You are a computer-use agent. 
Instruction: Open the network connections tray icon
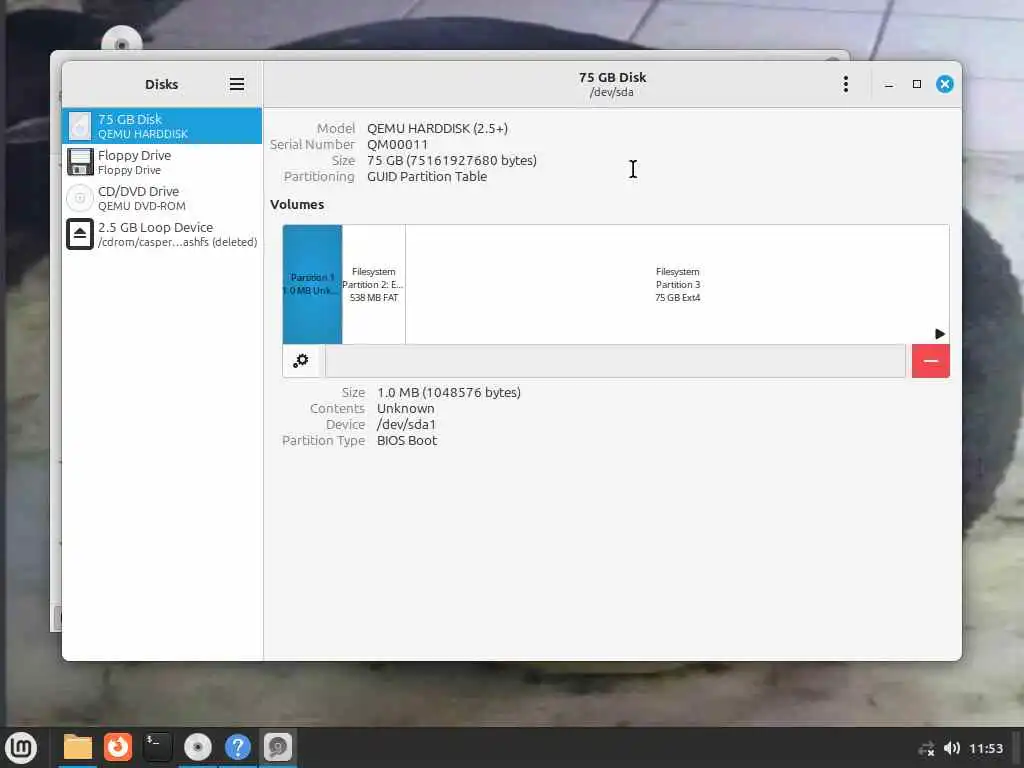(x=927, y=748)
